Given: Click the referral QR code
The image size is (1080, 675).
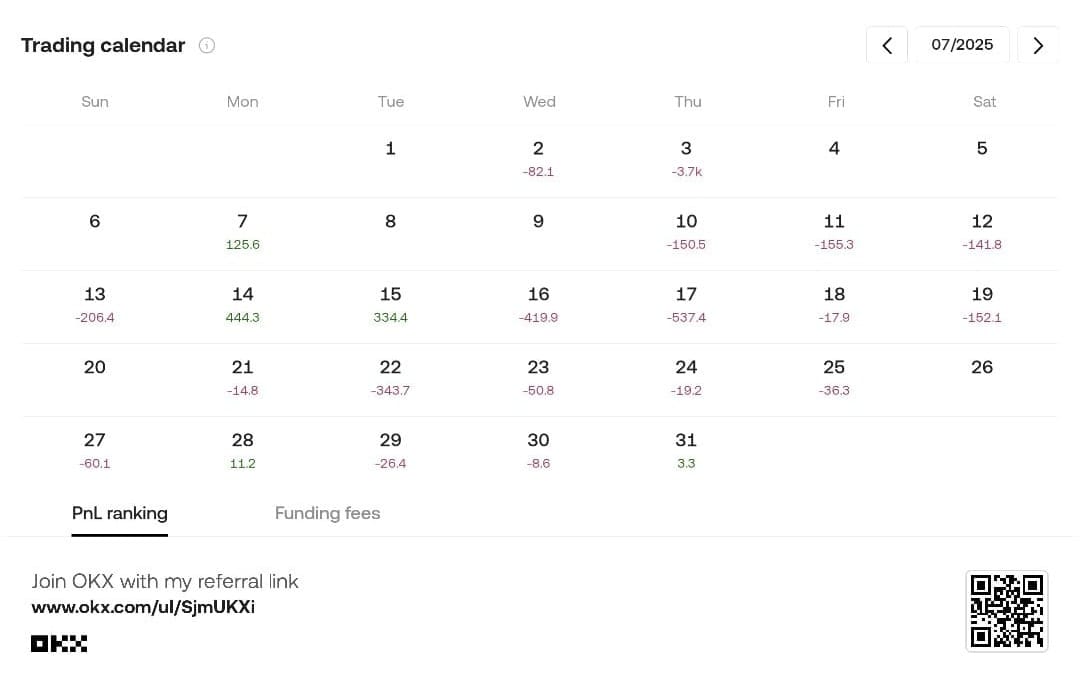Looking at the screenshot, I should (1006, 611).
